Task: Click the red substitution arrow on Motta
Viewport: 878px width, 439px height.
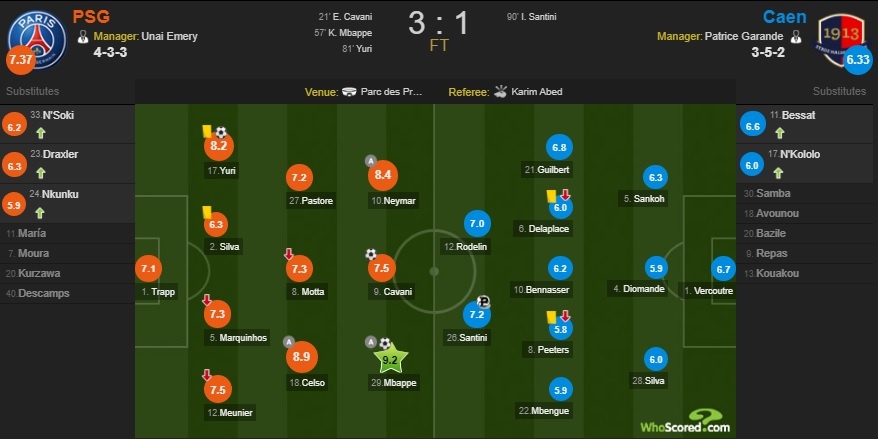Action: (289, 254)
